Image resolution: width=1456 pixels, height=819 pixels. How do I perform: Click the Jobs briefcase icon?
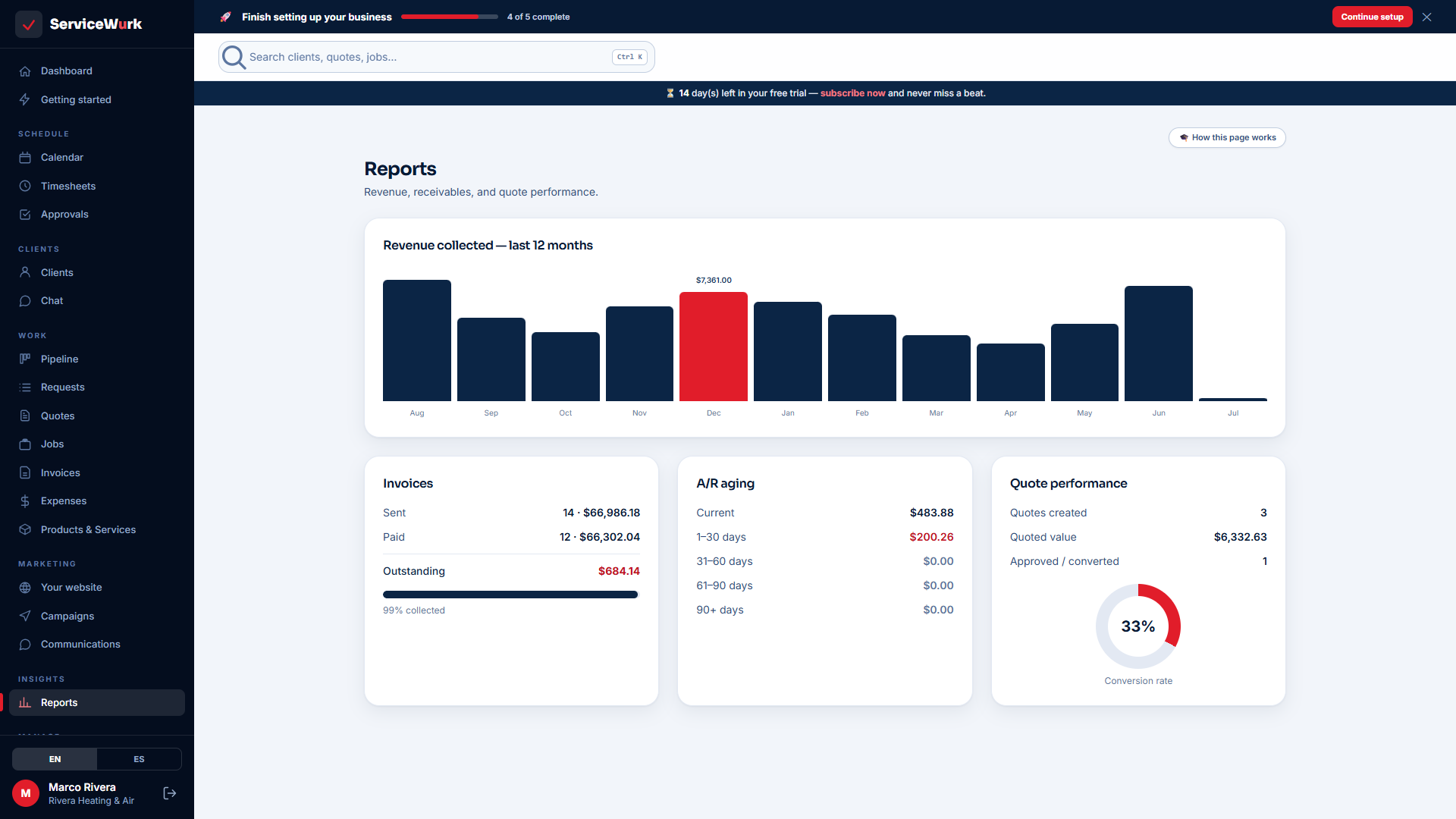25,444
